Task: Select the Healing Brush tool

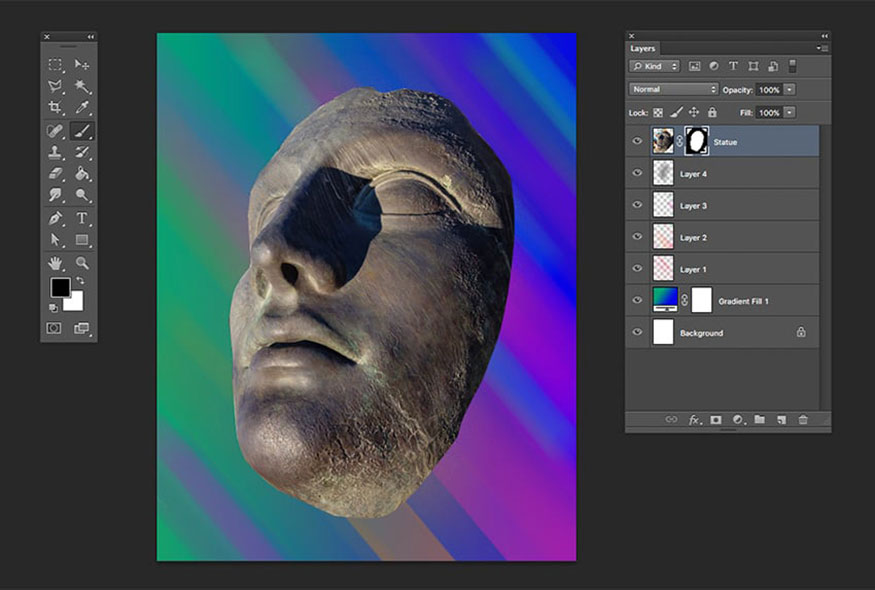Action: click(55, 131)
